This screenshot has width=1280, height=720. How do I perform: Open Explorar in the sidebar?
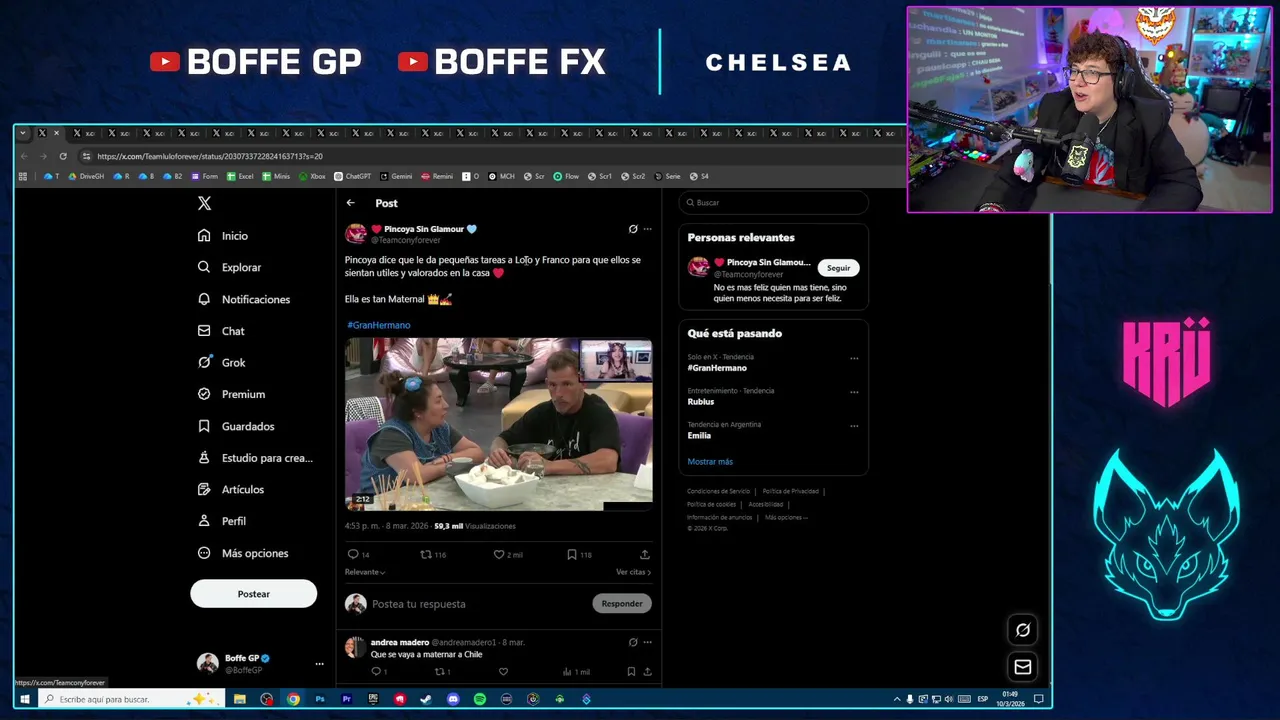[229, 267]
